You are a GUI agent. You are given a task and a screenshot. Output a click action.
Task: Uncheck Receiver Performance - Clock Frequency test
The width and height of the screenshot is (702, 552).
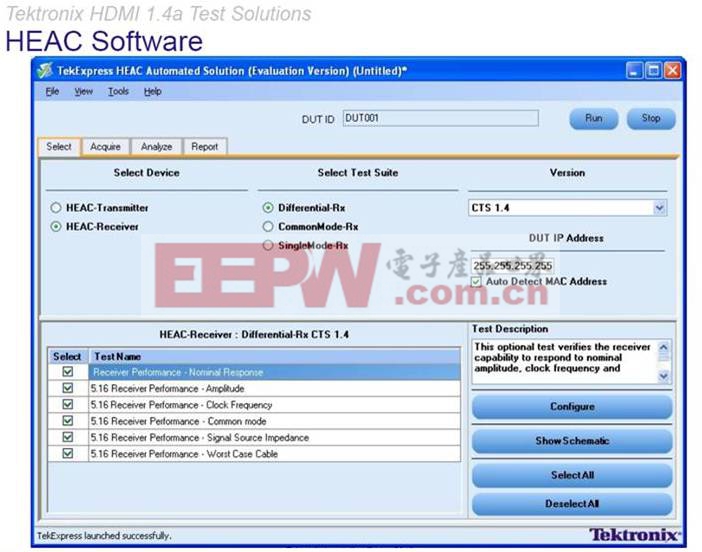pos(68,405)
